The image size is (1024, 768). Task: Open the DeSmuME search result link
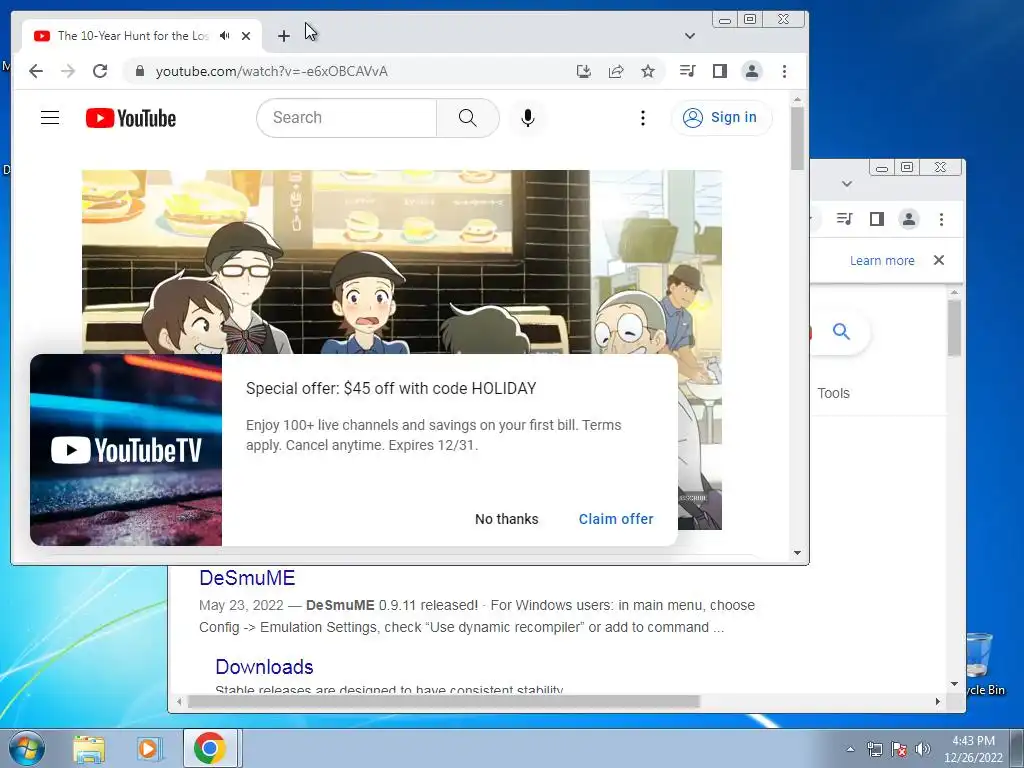(x=247, y=578)
